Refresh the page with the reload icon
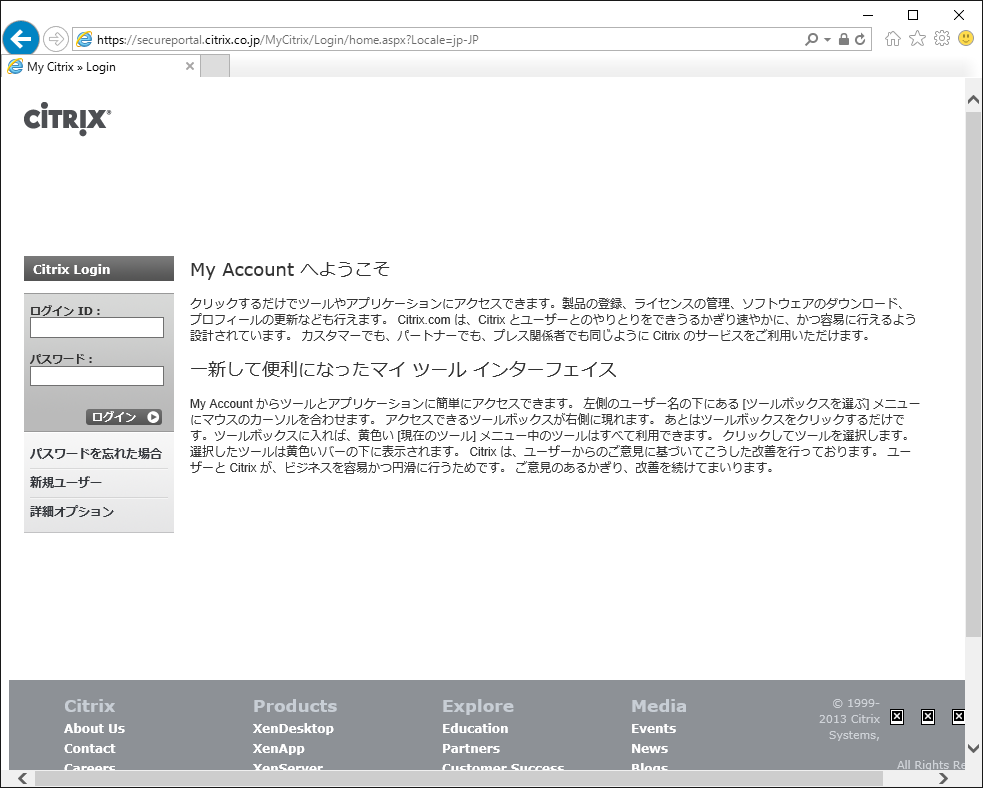Image resolution: width=983 pixels, height=788 pixels. 861,39
